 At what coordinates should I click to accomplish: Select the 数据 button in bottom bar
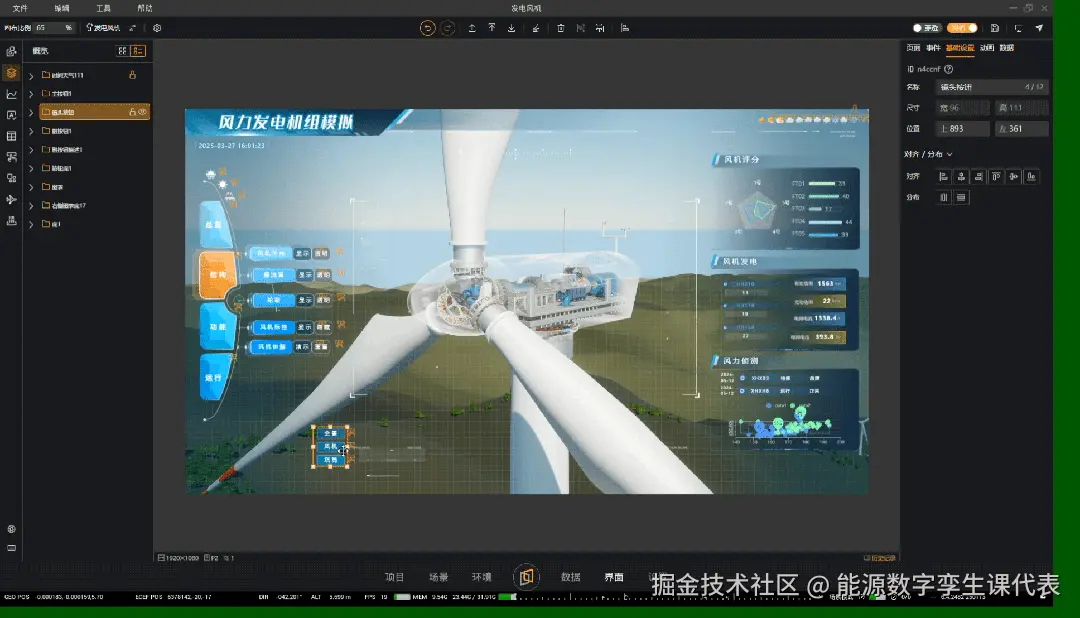pyautogui.click(x=570, y=577)
